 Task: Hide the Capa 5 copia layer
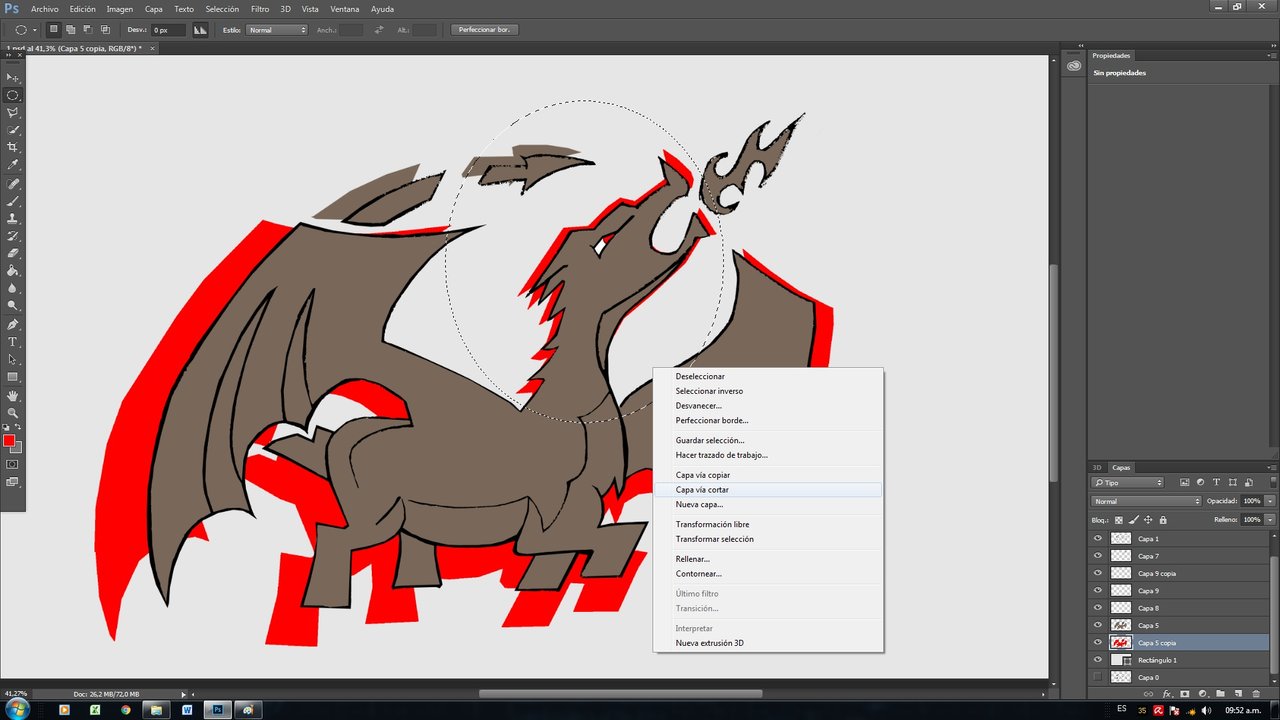(1098, 643)
